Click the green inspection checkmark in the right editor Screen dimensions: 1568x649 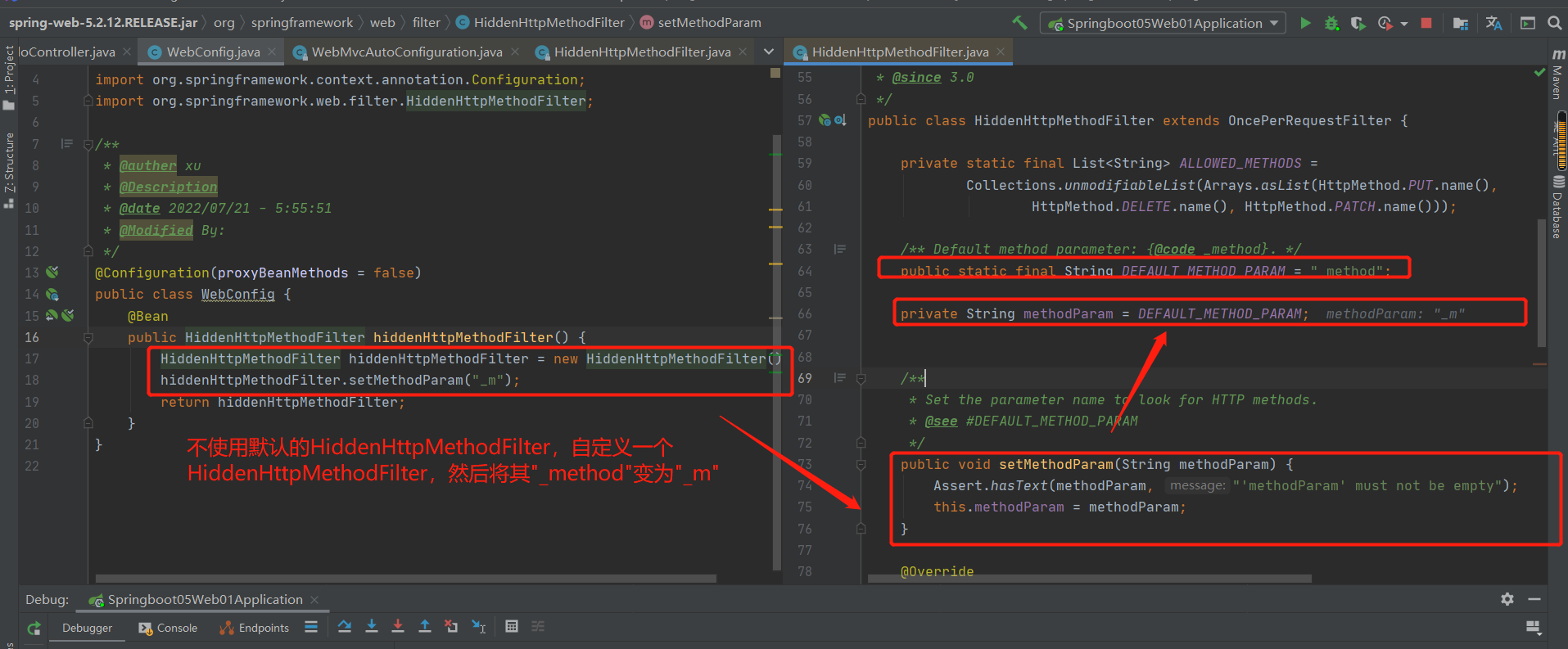pyautogui.click(x=1539, y=73)
